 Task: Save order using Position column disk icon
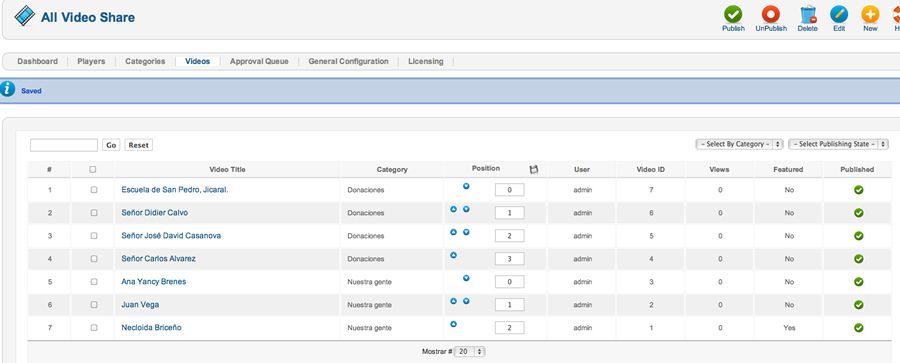(x=534, y=169)
